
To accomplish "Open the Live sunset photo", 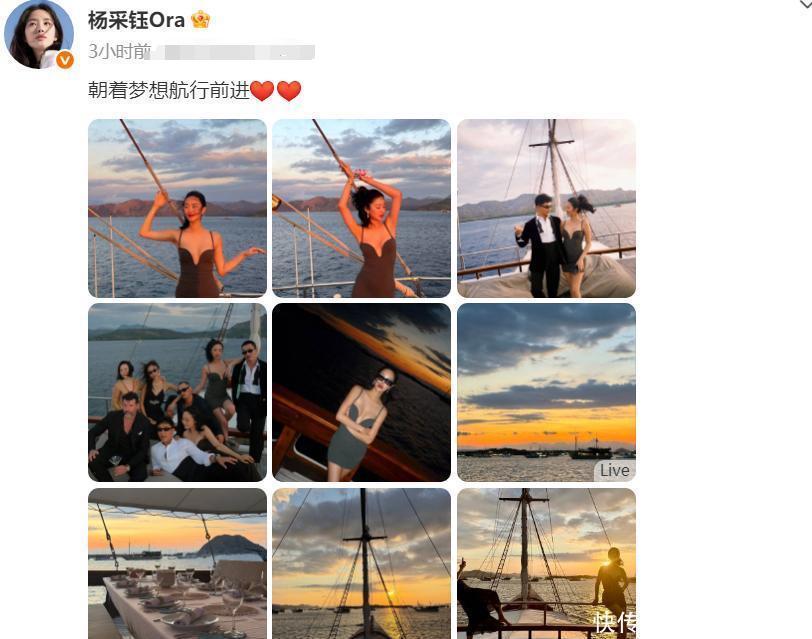I will click(546, 393).
